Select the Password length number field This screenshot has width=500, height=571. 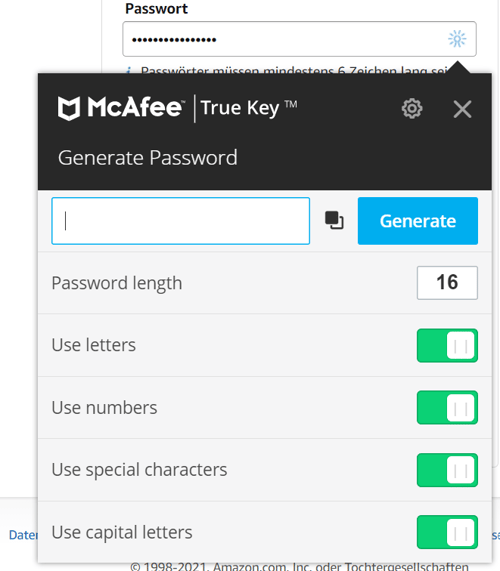(x=447, y=283)
